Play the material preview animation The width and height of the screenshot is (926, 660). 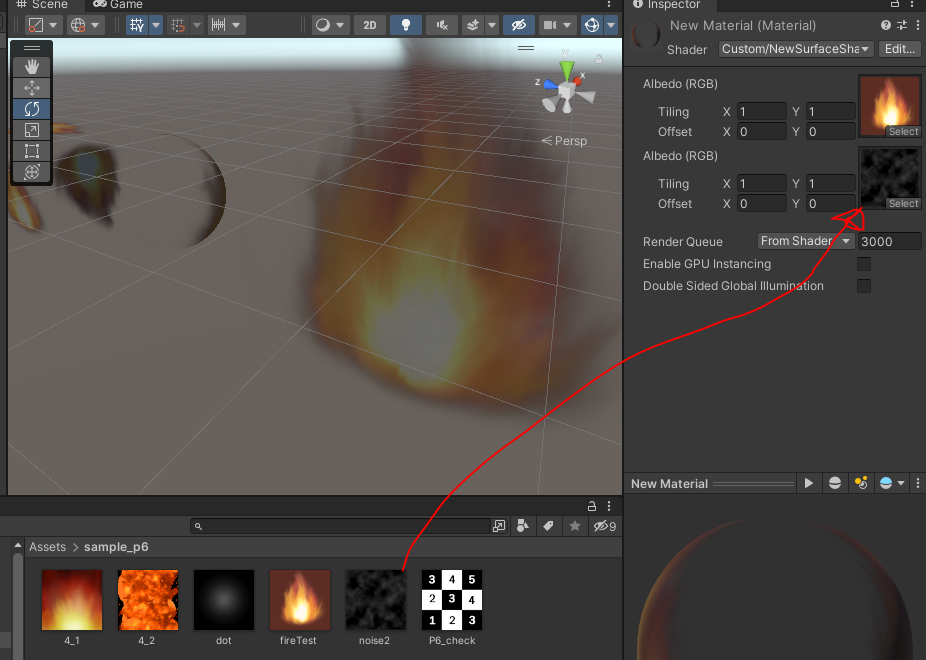click(x=808, y=483)
